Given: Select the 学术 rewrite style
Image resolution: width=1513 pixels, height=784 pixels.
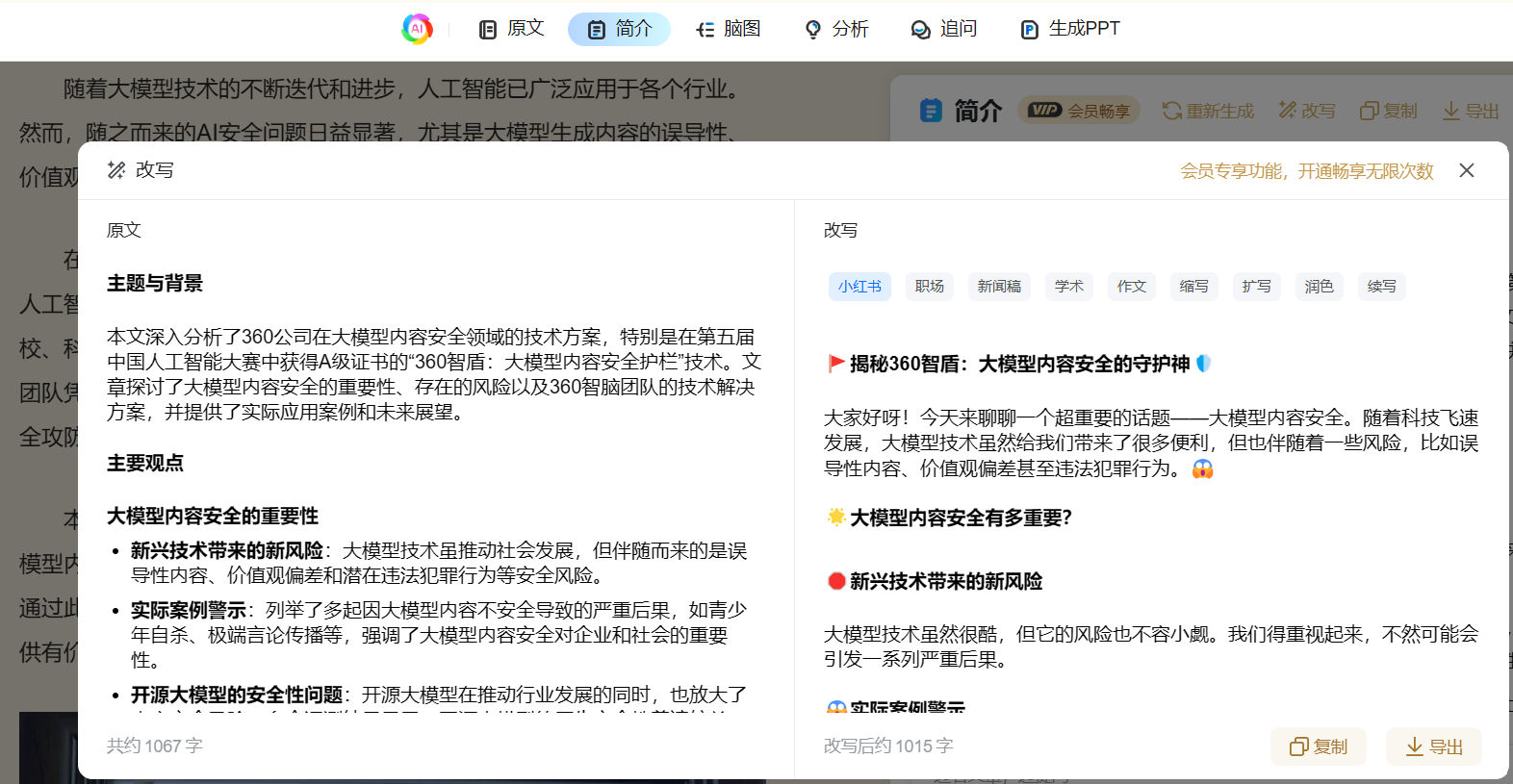Looking at the screenshot, I should coord(1069,287).
